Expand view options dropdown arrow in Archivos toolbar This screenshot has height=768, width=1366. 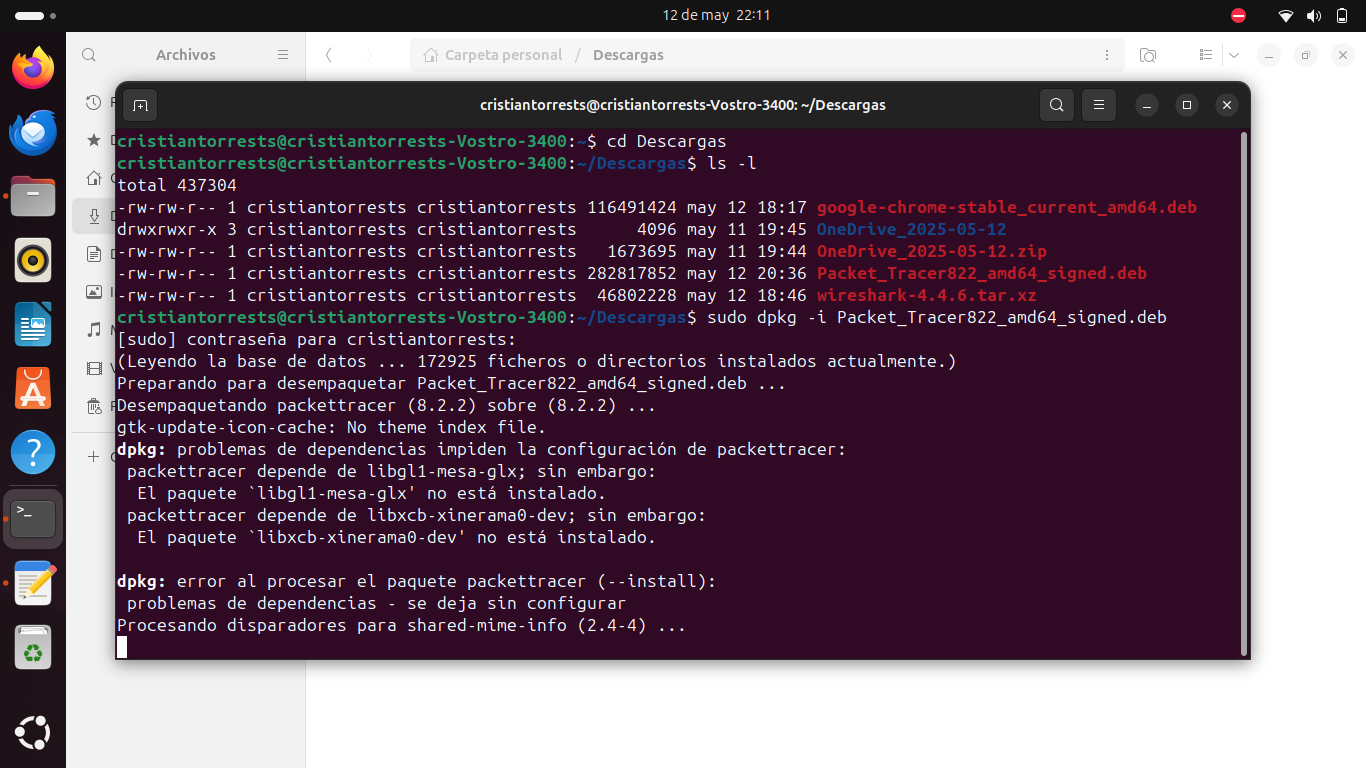tap(1234, 55)
